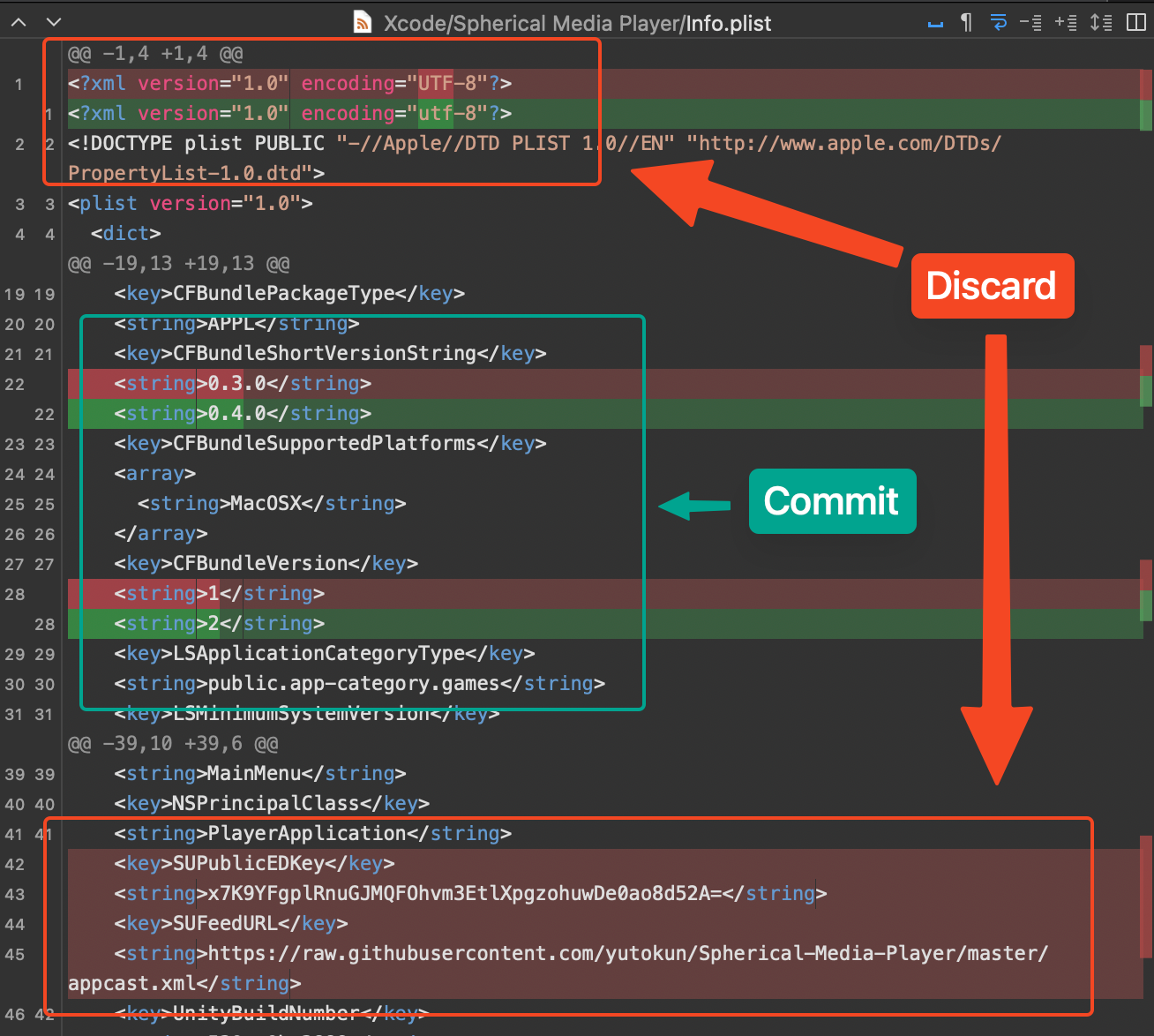Select the hunk header @@ -39,10 +39,6 @@

(x=173, y=744)
